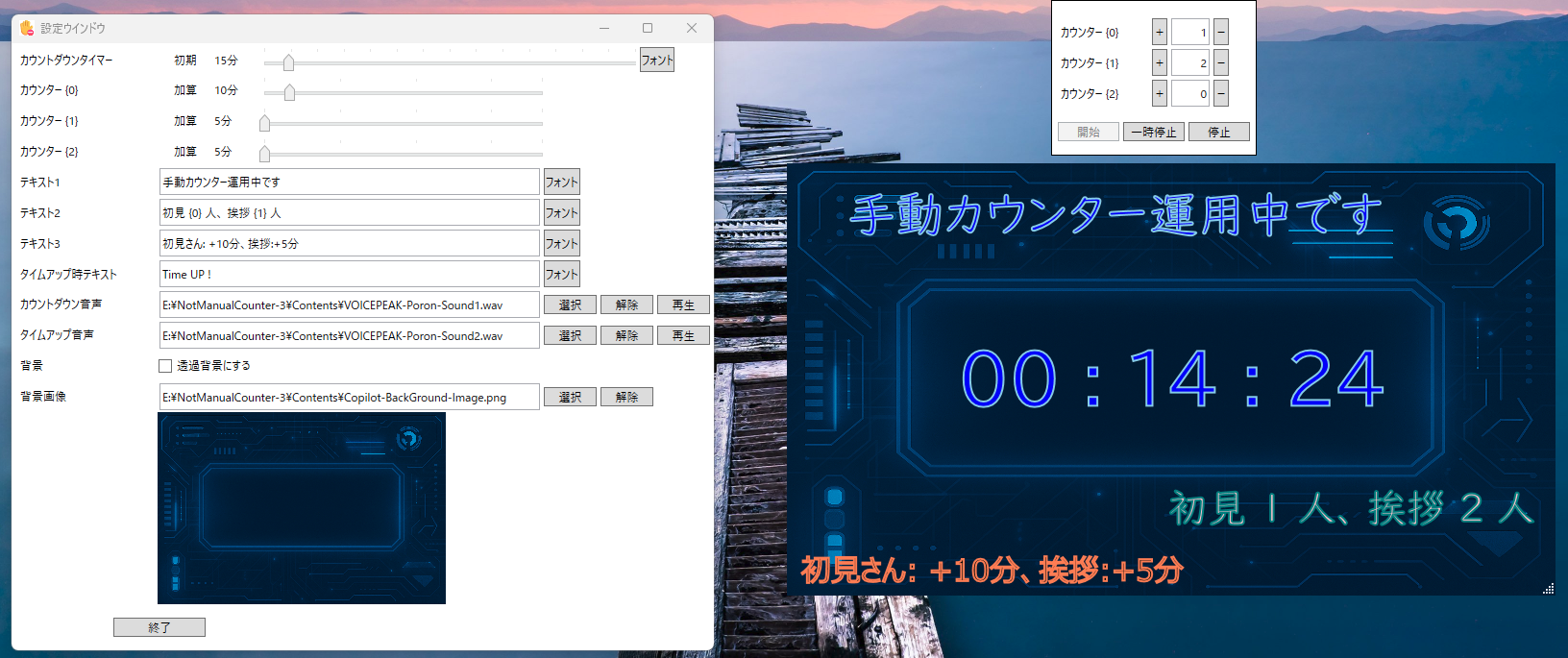Clear the background image using 解除
Viewport: 1568px width, 658px height.
point(626,398)
